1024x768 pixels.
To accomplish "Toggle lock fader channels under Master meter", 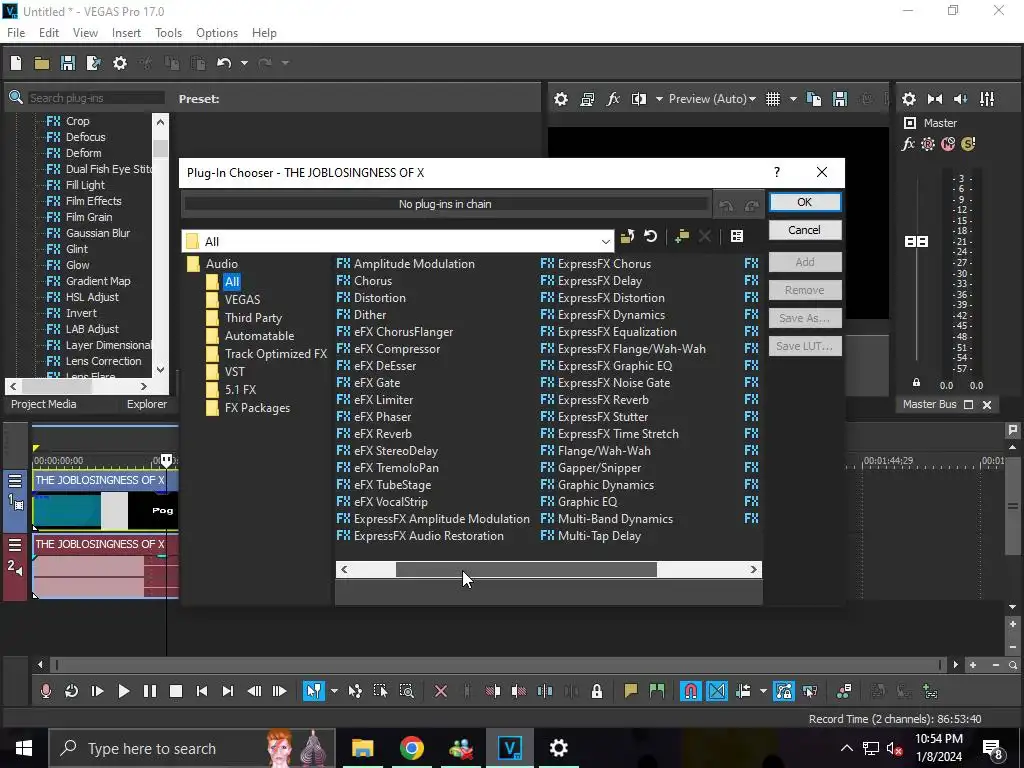I will pos(916,382).
